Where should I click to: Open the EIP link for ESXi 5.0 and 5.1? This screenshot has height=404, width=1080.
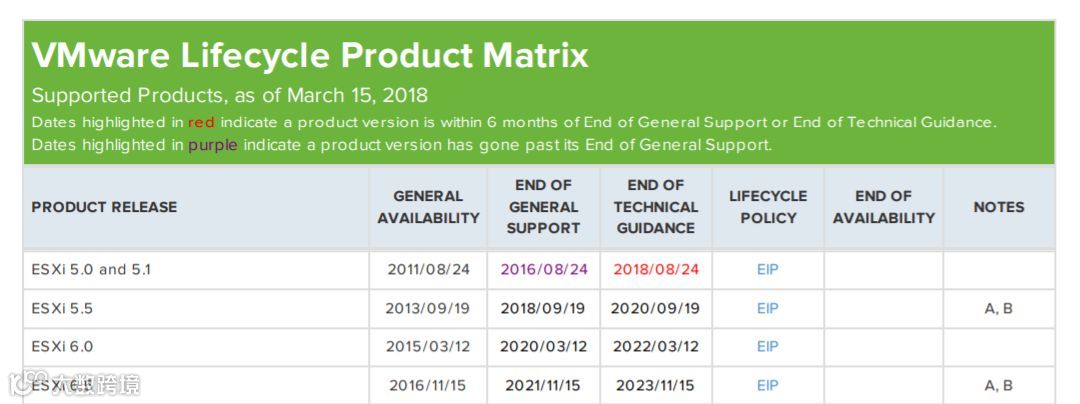(767, 270)
